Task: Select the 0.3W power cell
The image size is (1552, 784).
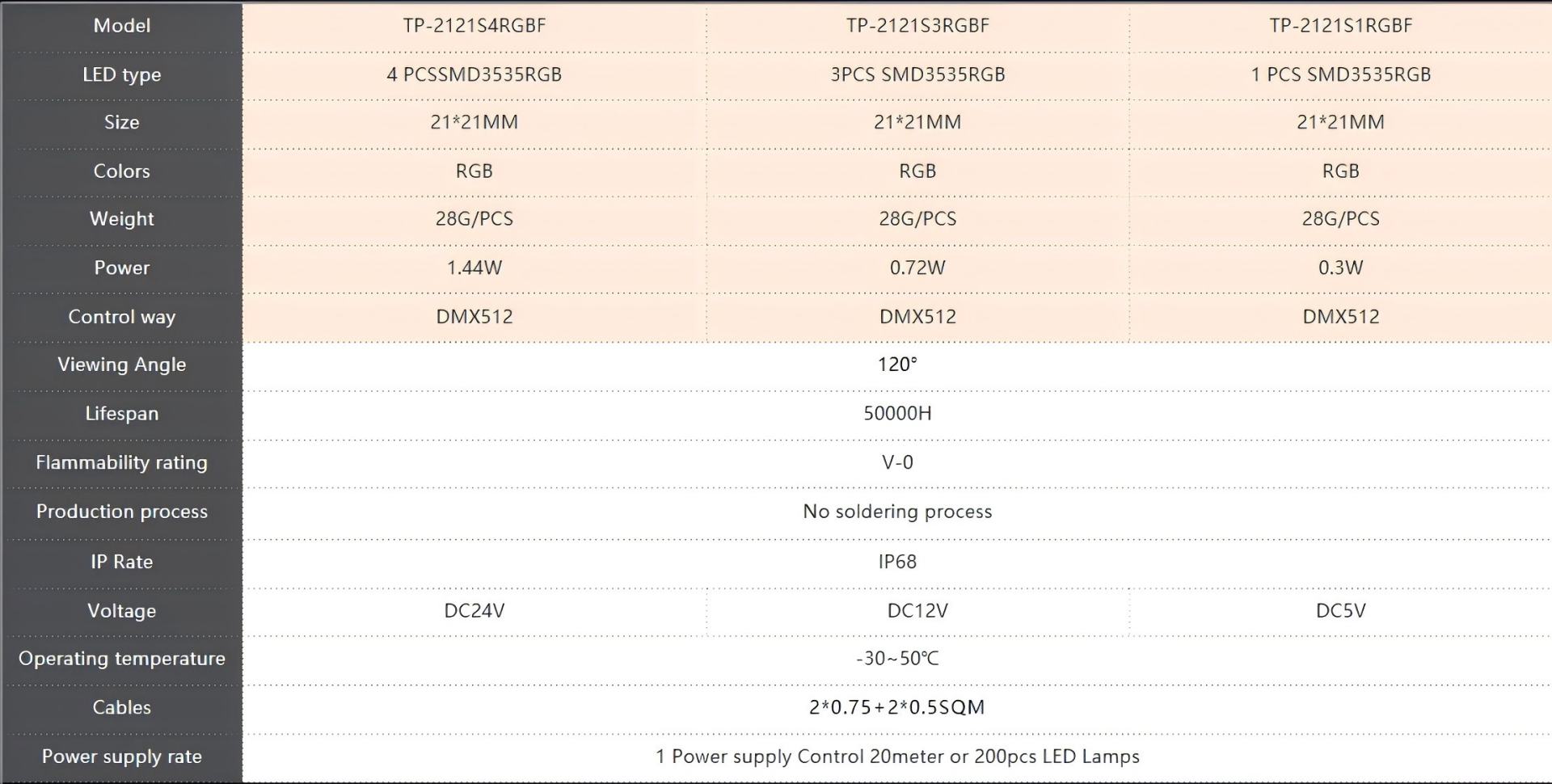Action: [x=1341, y=268]
